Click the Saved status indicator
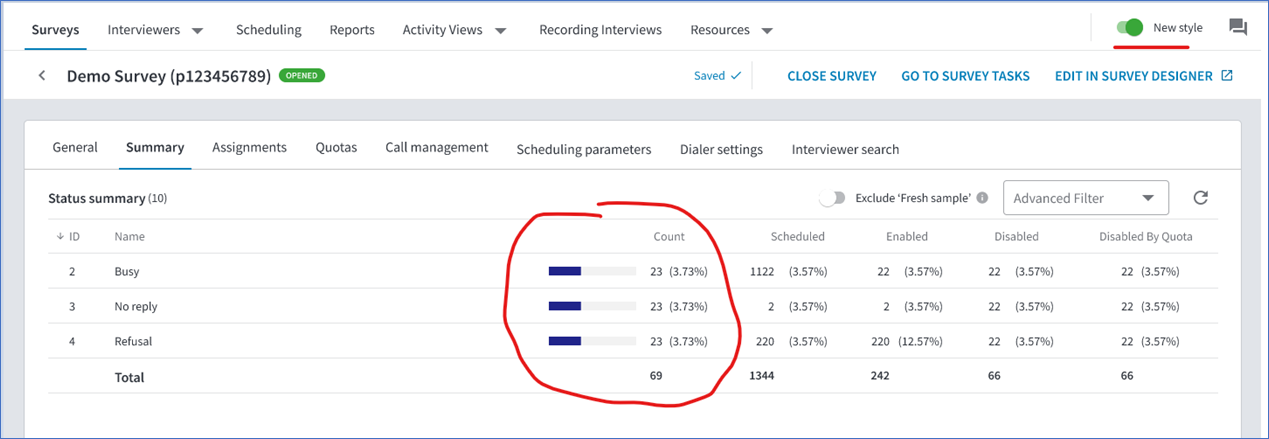The image size is (1269, 439). coord(718,76)
